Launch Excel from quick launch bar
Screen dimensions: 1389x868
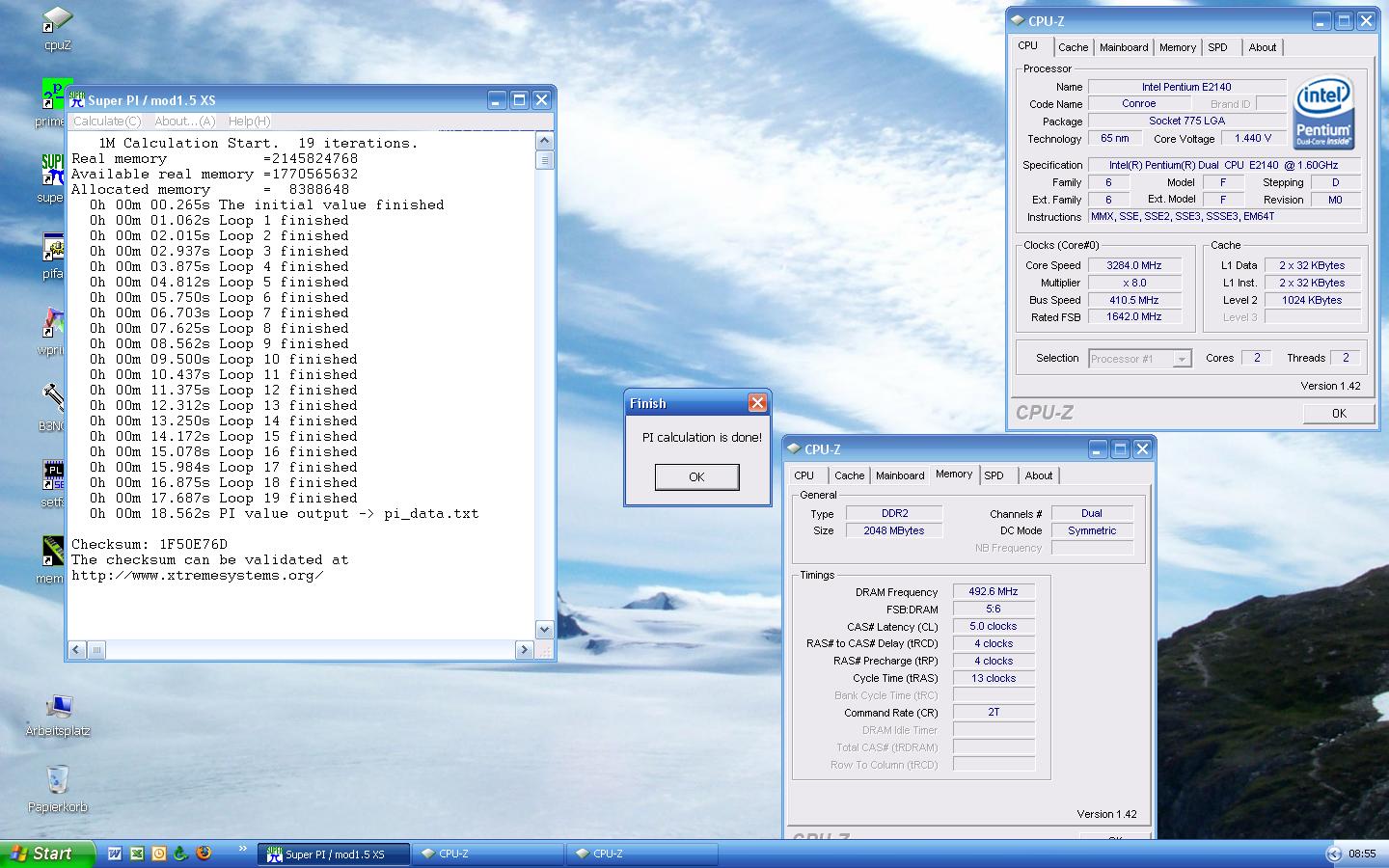coord(137,854)
